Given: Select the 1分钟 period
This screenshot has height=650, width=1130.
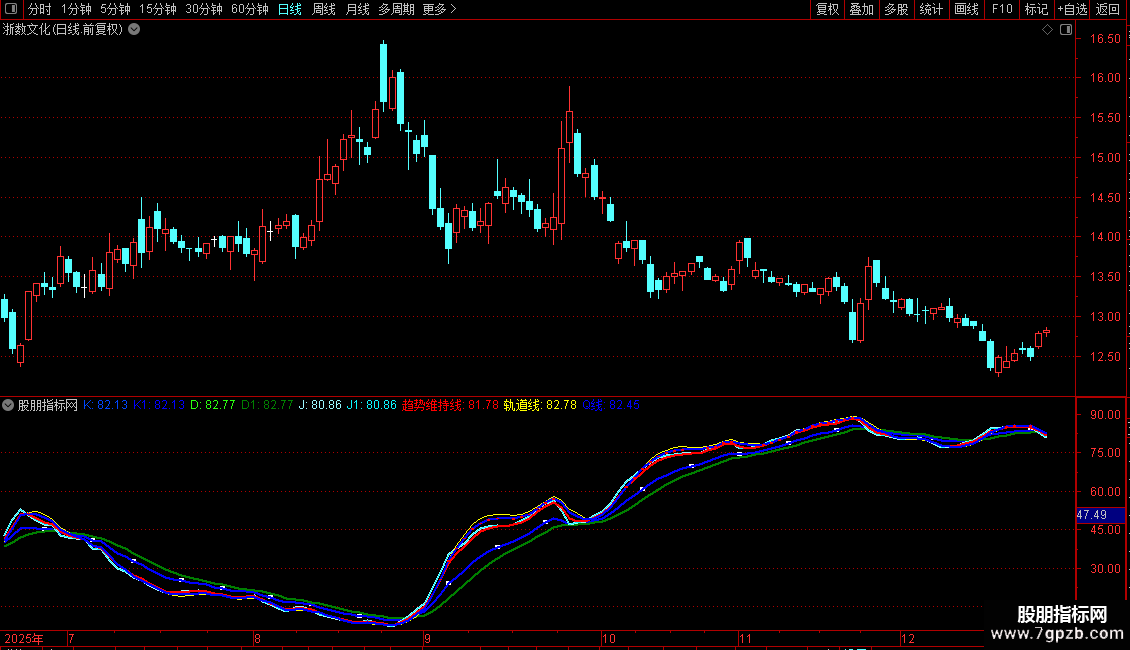Looking at the screenshot, I should (x=76, y=9).
